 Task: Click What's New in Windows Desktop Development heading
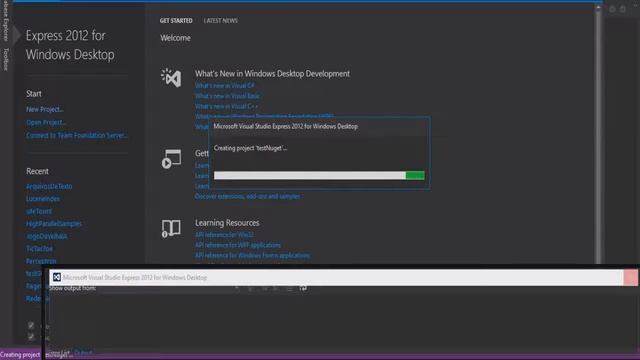272,74
